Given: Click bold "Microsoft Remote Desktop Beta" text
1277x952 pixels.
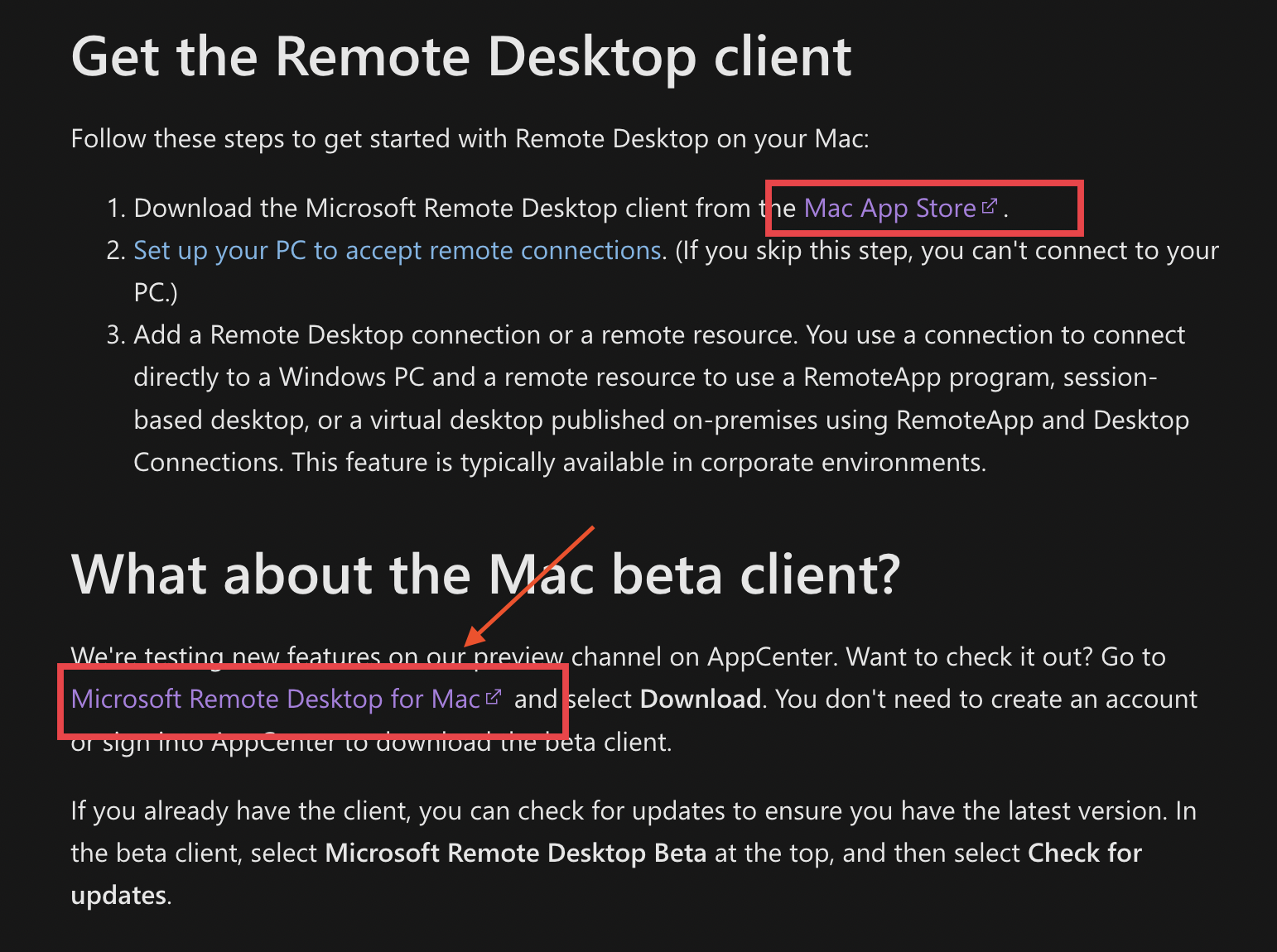Looking at the screenshot, I should pyautogui.click(x=515, y=853).
